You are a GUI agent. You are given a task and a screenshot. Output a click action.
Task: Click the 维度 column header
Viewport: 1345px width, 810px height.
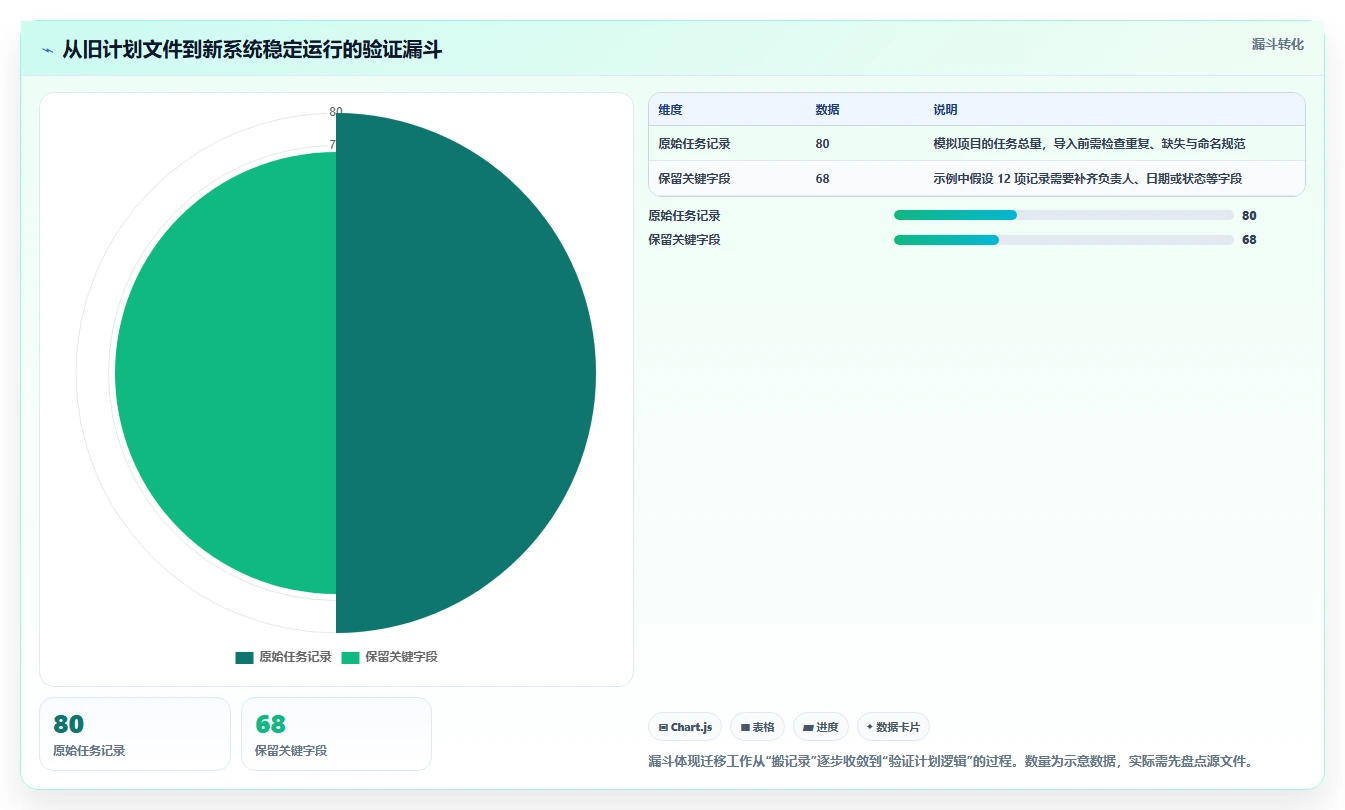(x=670, y=110)
